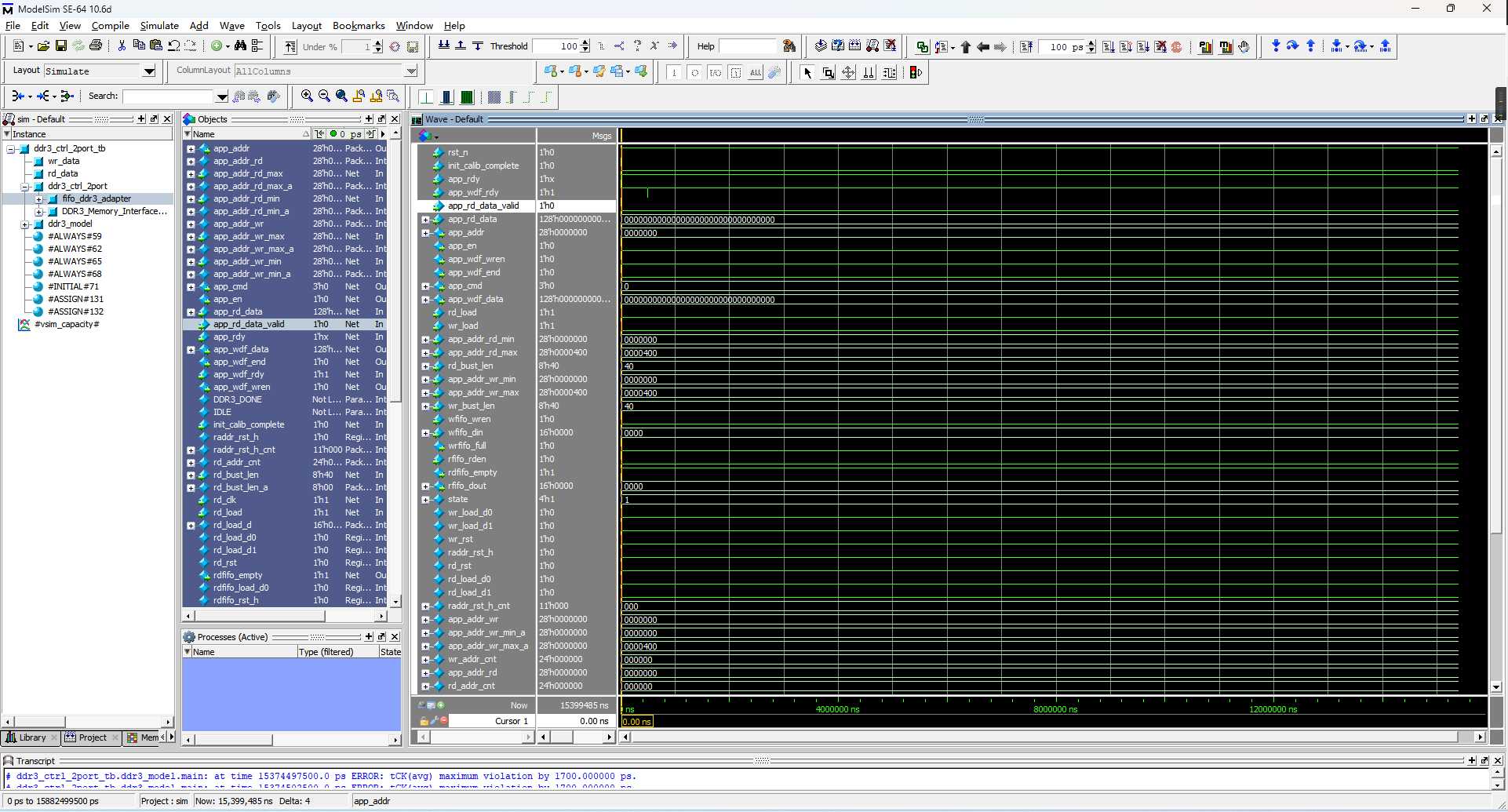
Task: Close the sim - Default panel
Action: pyautogui.click(x=167, y=119)
